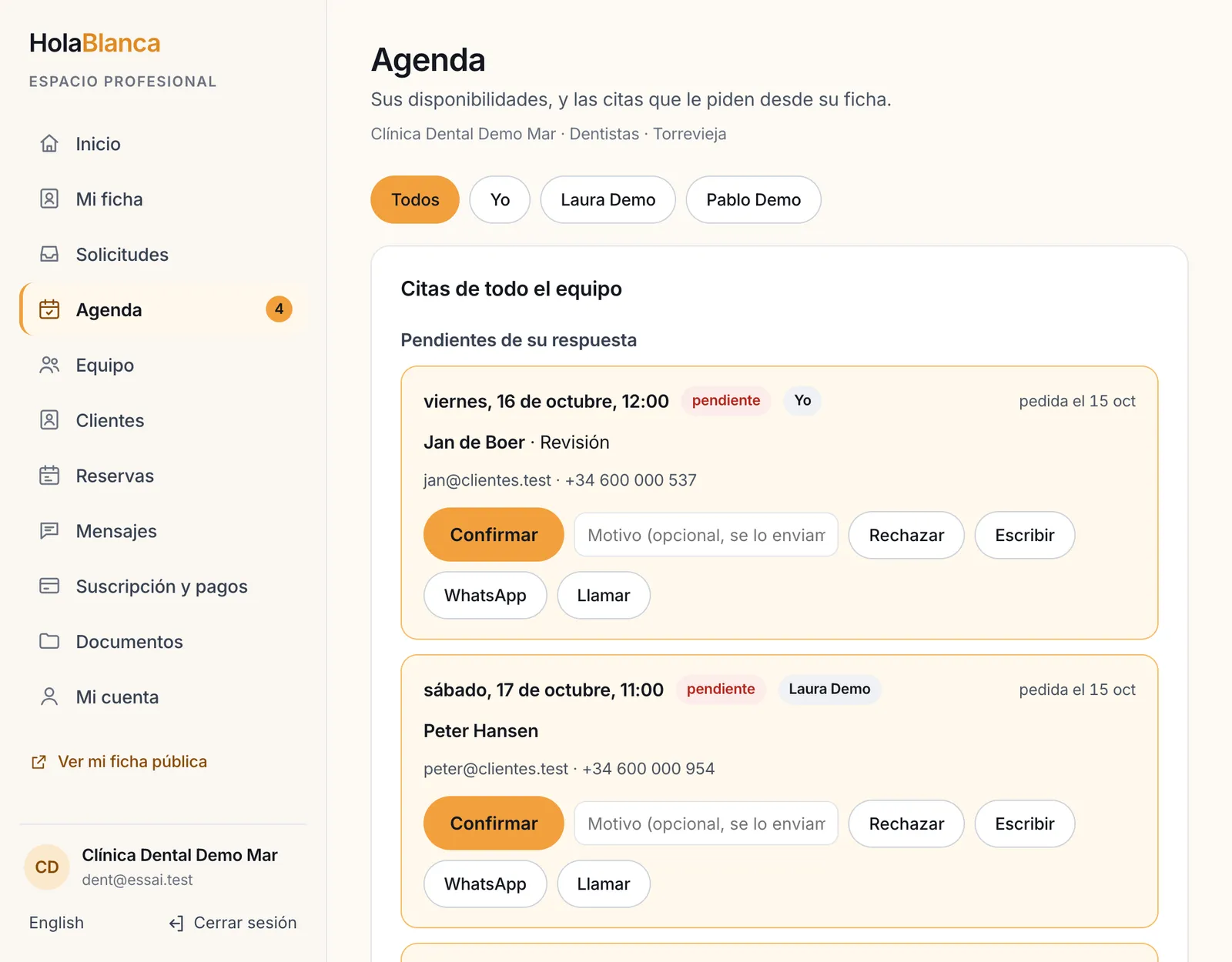Click the Mi cuenta user icon
Viewport: 1232px width, 962px height.
point(49,696)
